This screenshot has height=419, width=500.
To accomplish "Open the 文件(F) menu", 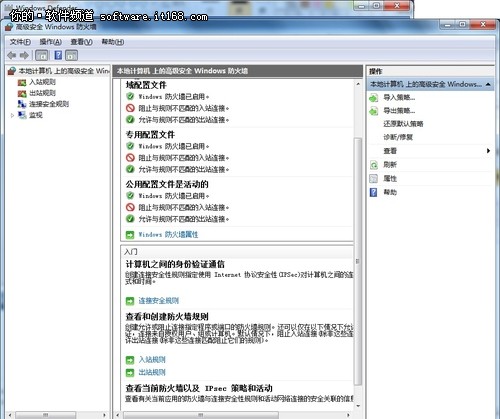I will 20,42.
